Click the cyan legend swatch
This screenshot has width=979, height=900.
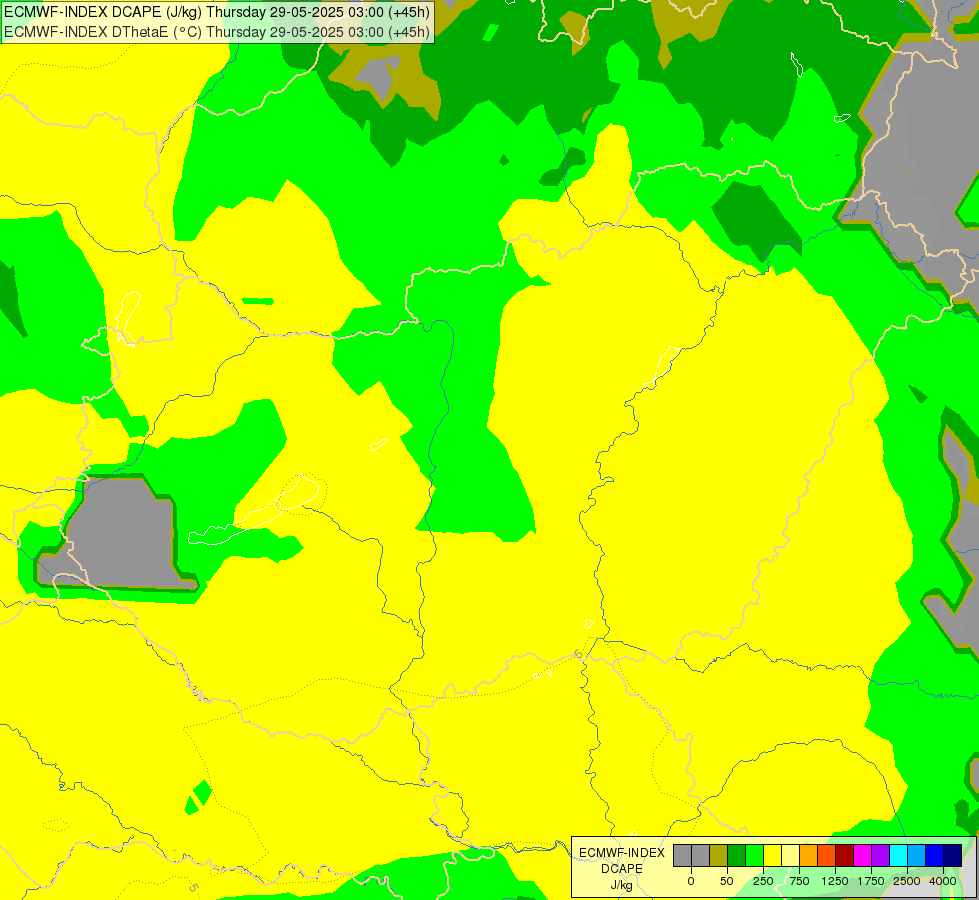[898, 856]
